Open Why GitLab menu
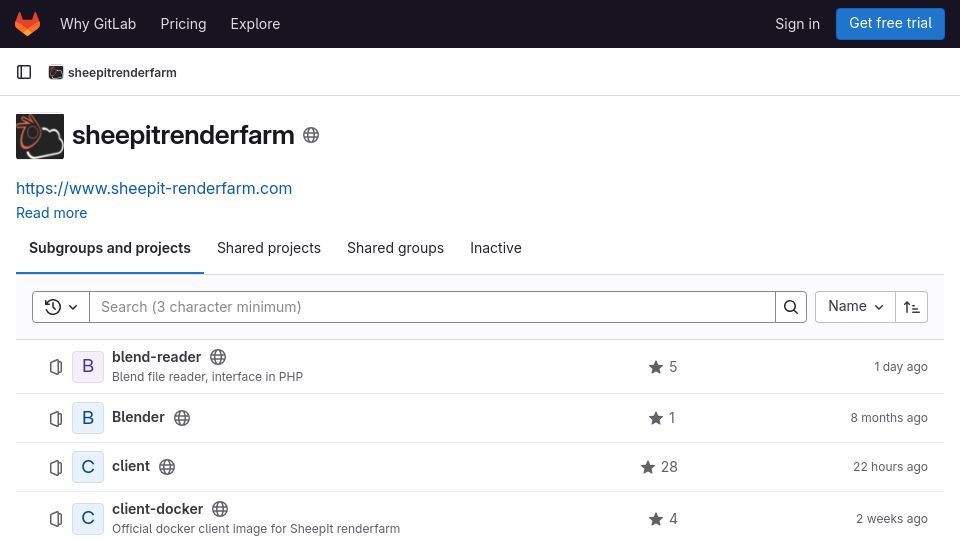960x540 pixels. tap(98, 24)
